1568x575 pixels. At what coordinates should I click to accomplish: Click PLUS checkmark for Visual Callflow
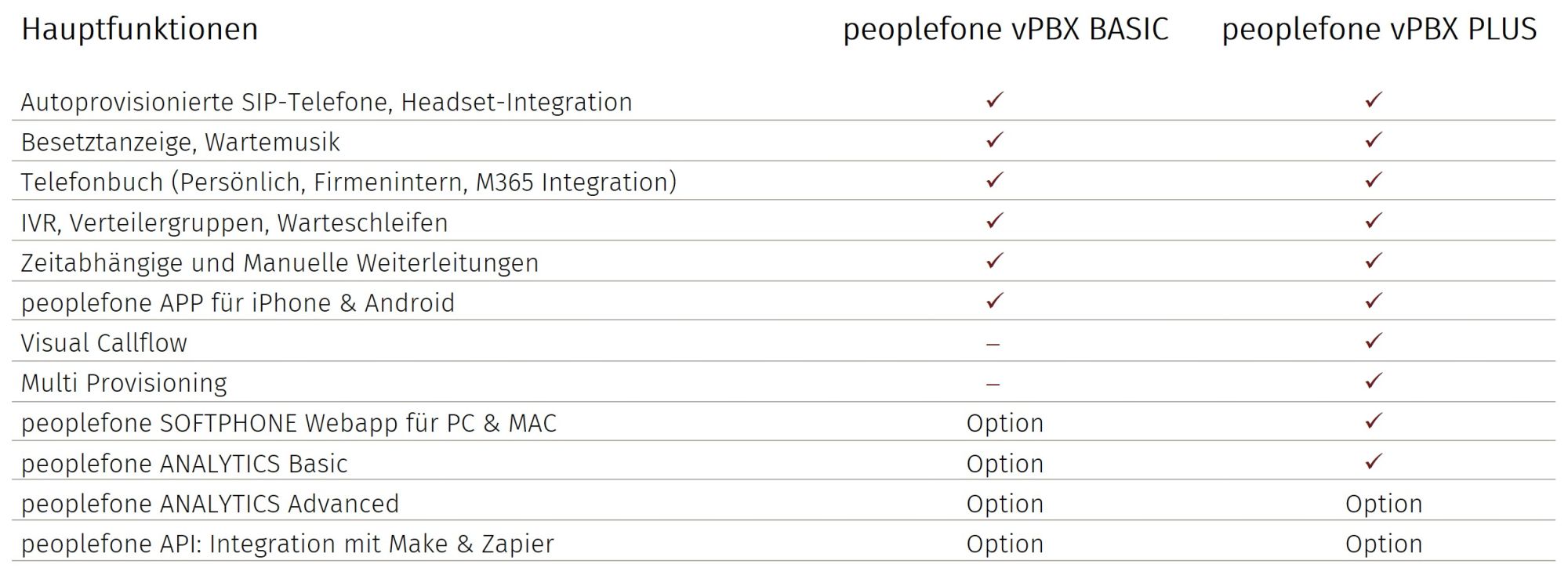click(x=1374, y=342)
